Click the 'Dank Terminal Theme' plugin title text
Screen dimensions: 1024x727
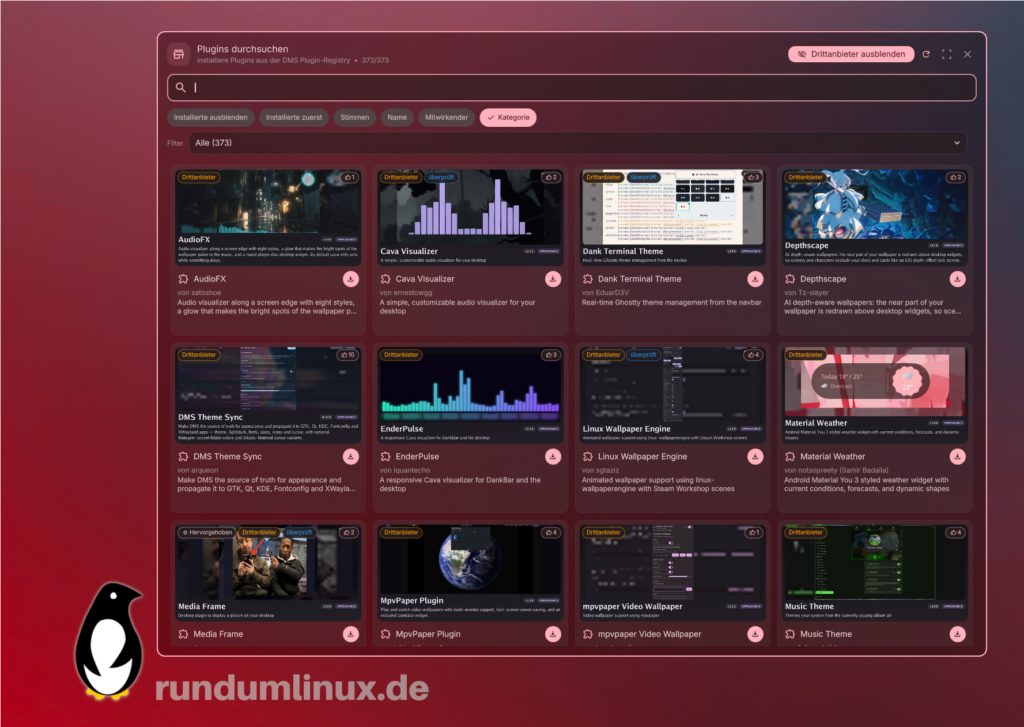point(639,279)
